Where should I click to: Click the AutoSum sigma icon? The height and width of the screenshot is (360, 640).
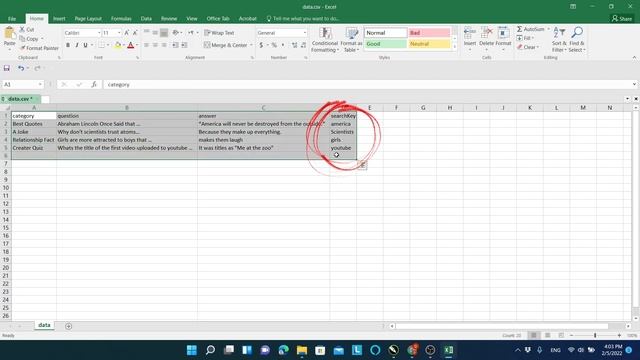point(520,29)
